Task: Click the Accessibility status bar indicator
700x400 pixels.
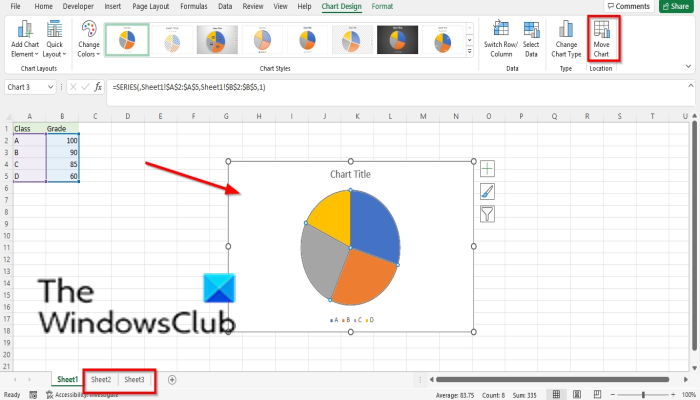Action: tap(83, 395)
